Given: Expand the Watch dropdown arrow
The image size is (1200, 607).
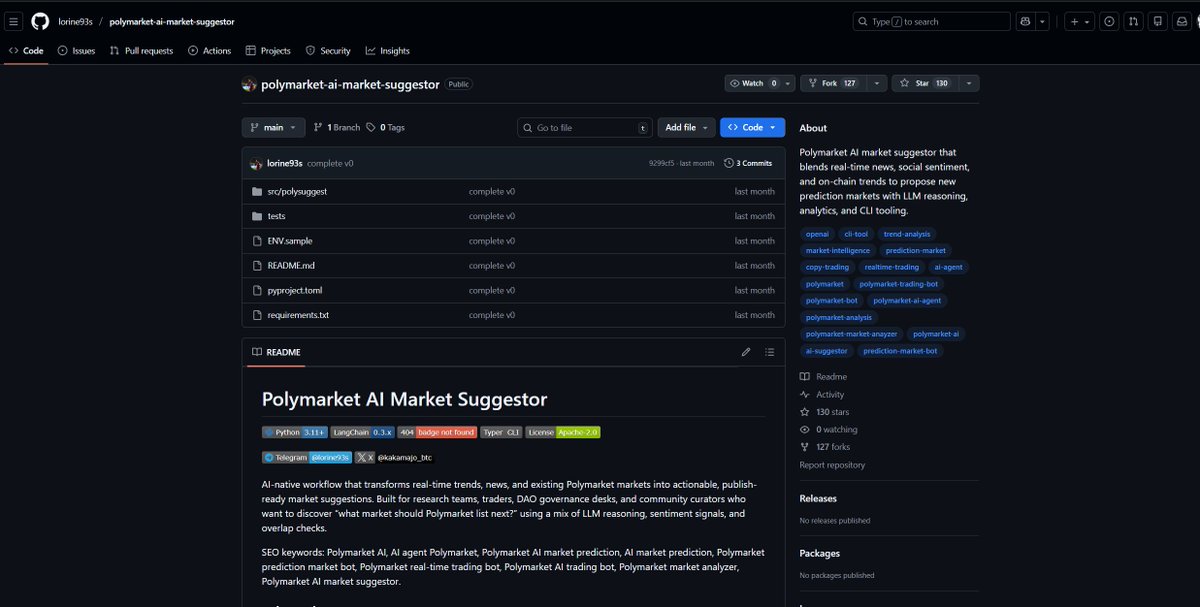Looking at the screenshot, I should coord(789,84).
